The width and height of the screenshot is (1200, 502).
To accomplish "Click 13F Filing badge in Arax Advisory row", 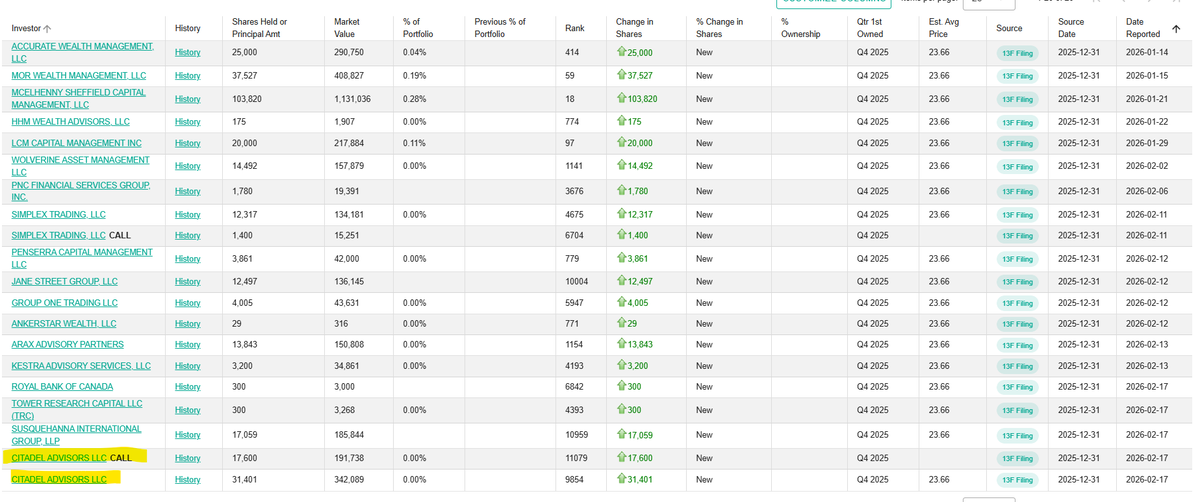I will [x=1018, y=345].
